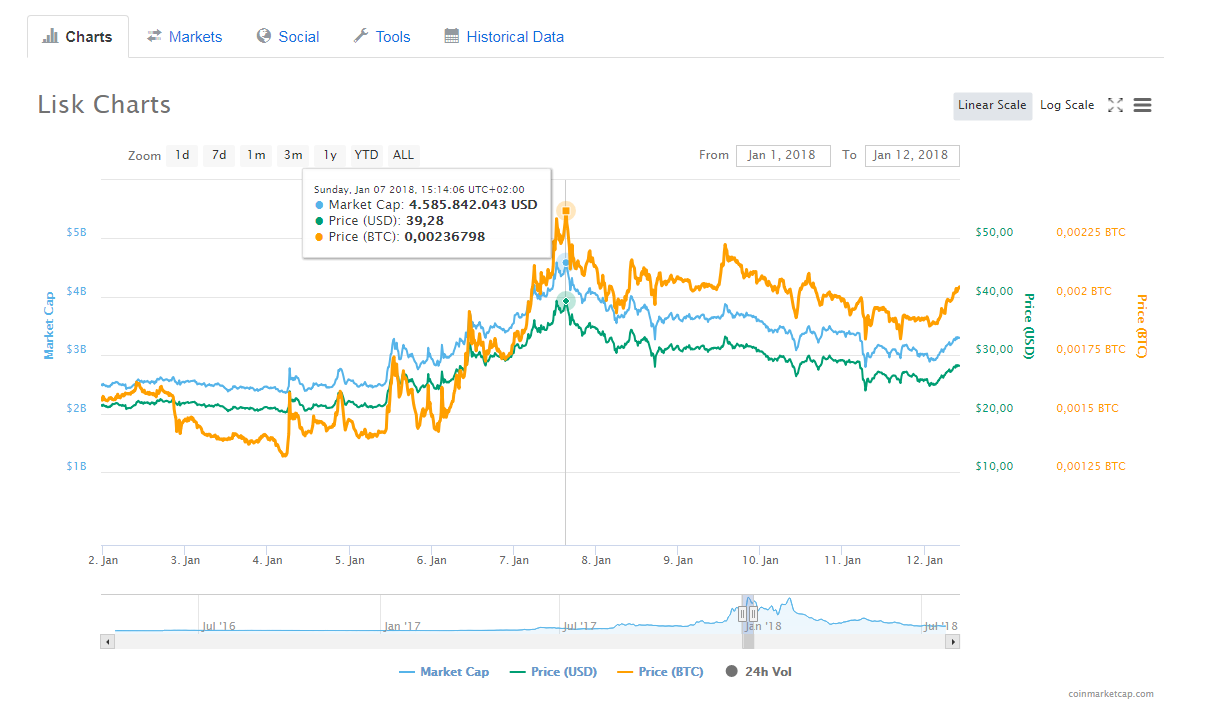Click the navigator scrollbar left arrow
The height and width of the screenshot is (712, 1212).
107,641
